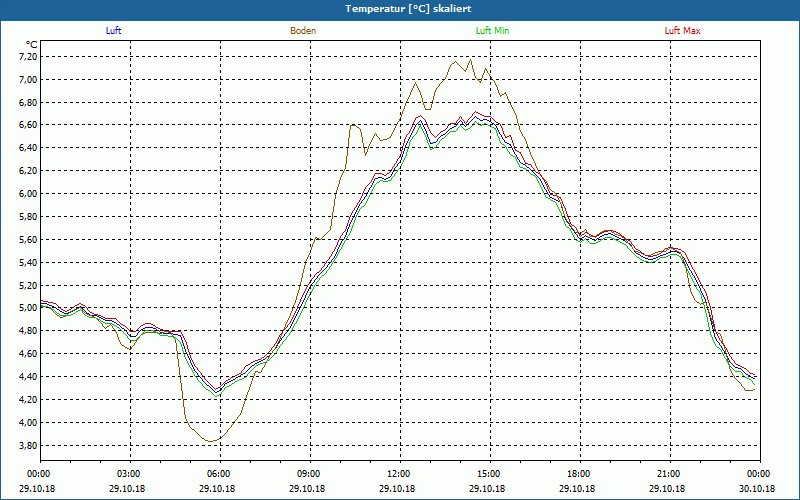Click the 3,80 y-axis value
Viewport: 800px width, 500px height.
point(28,445)
